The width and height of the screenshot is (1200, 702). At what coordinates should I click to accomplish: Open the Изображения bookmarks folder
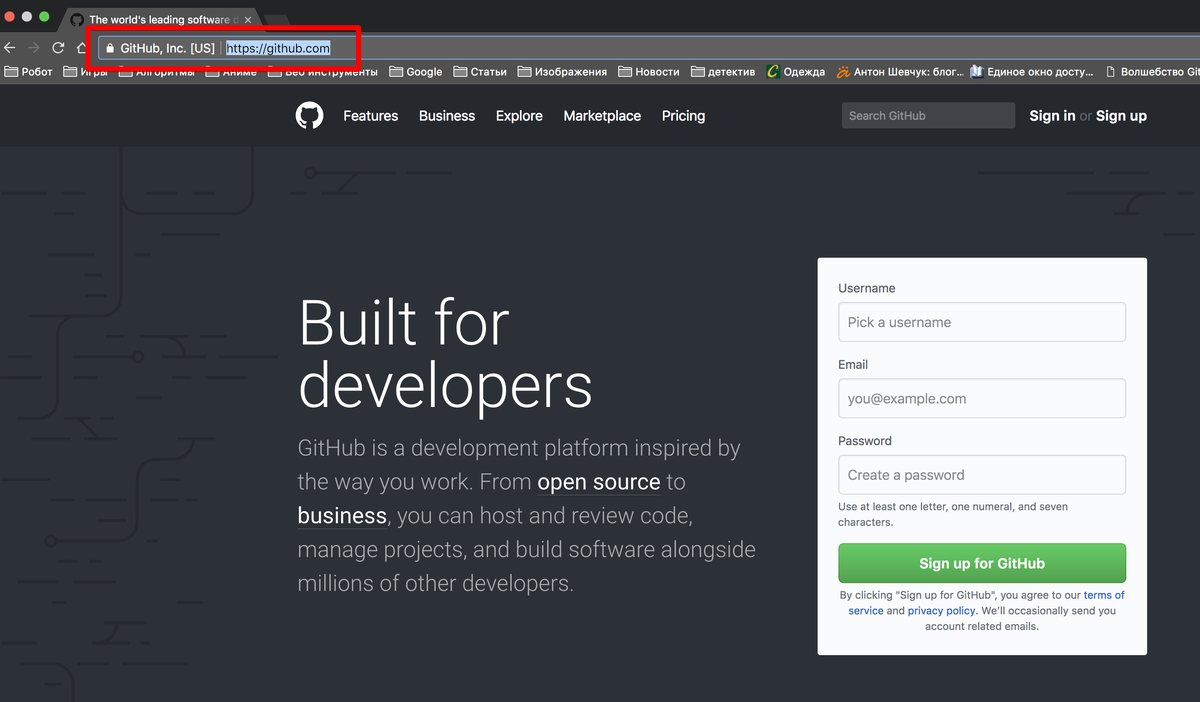coord(562,72)
